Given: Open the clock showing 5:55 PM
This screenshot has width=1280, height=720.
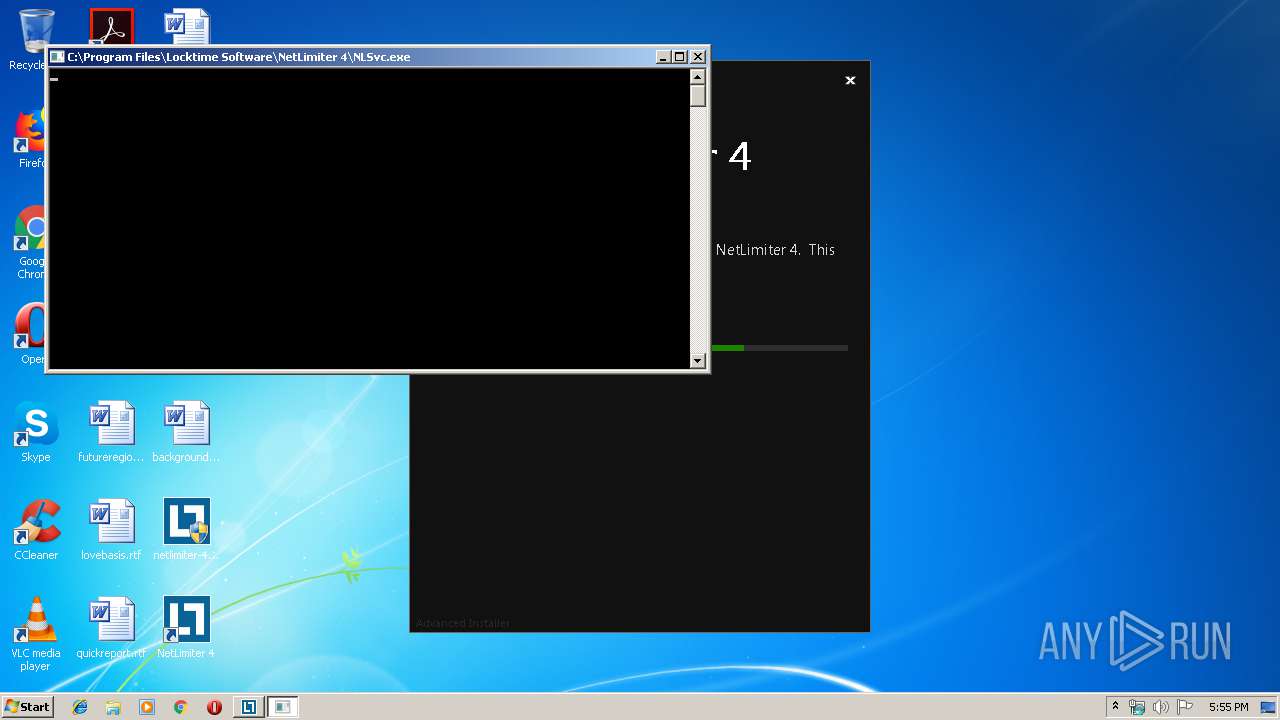Looking at the screenshot, I should pyautogui.click(x=1228, y=707).
